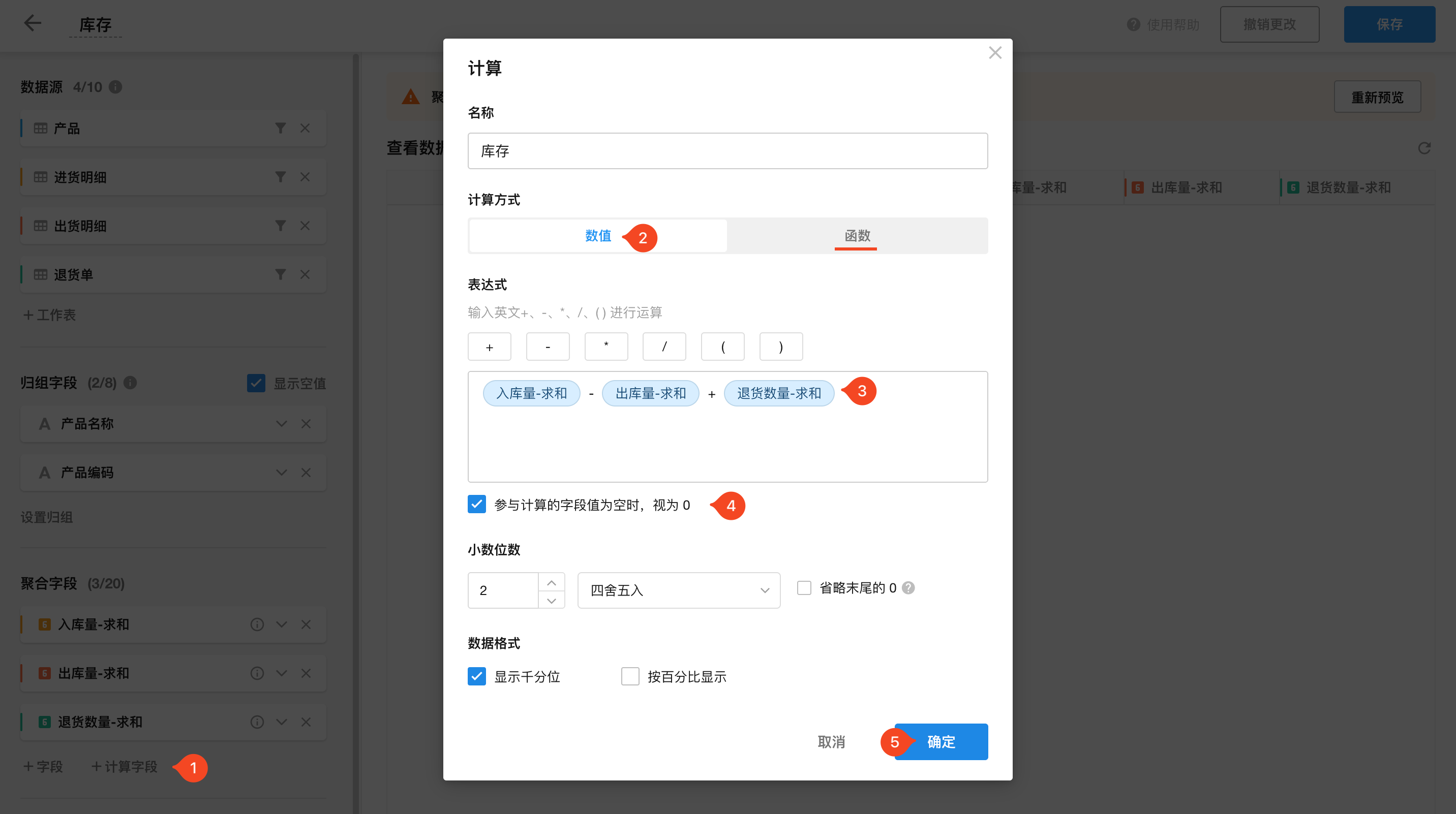Delete the 退货数量-求和 aggregate field with X

(x=306, y=722)
